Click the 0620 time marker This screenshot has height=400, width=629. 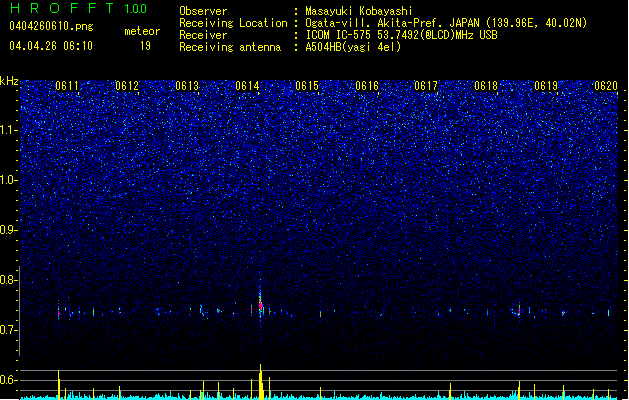[606, 86]
